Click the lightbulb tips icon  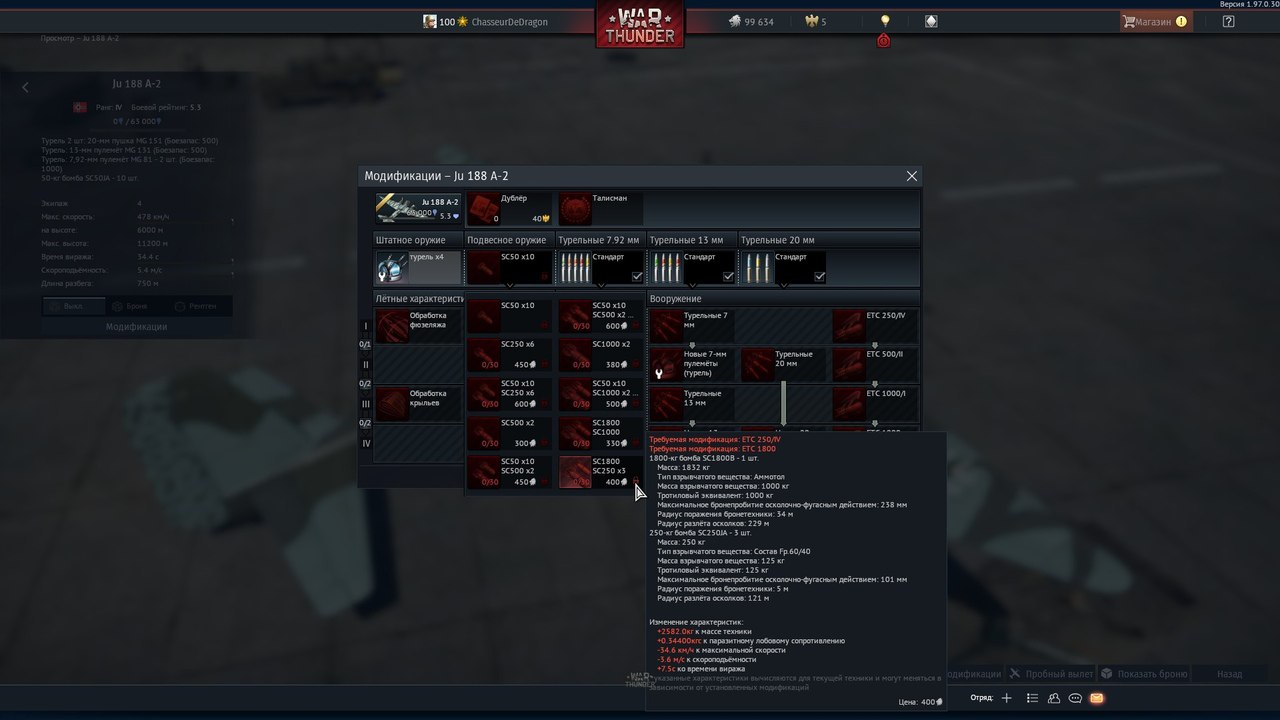coord(884,21)
